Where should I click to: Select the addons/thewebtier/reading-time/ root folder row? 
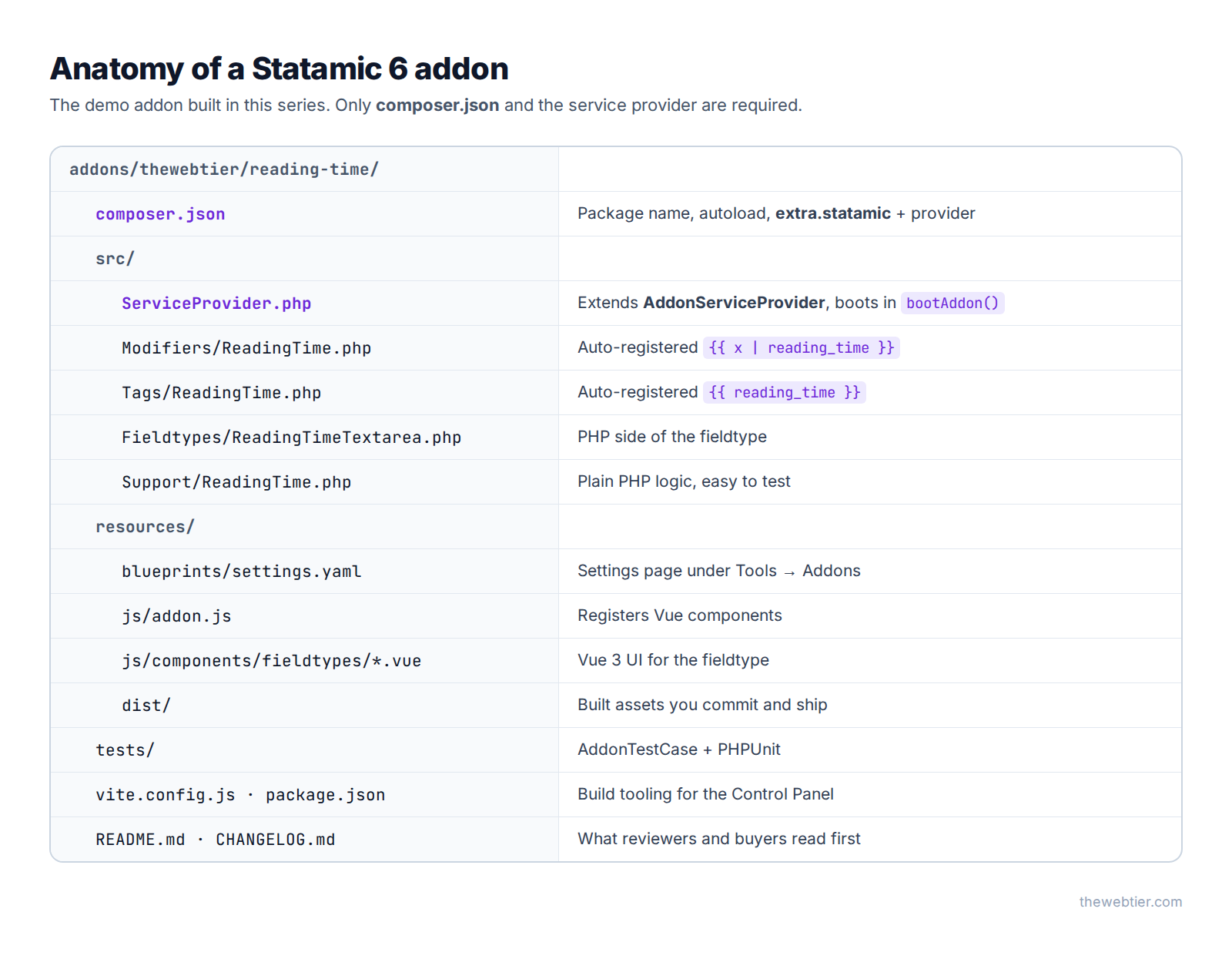(616, 169)
